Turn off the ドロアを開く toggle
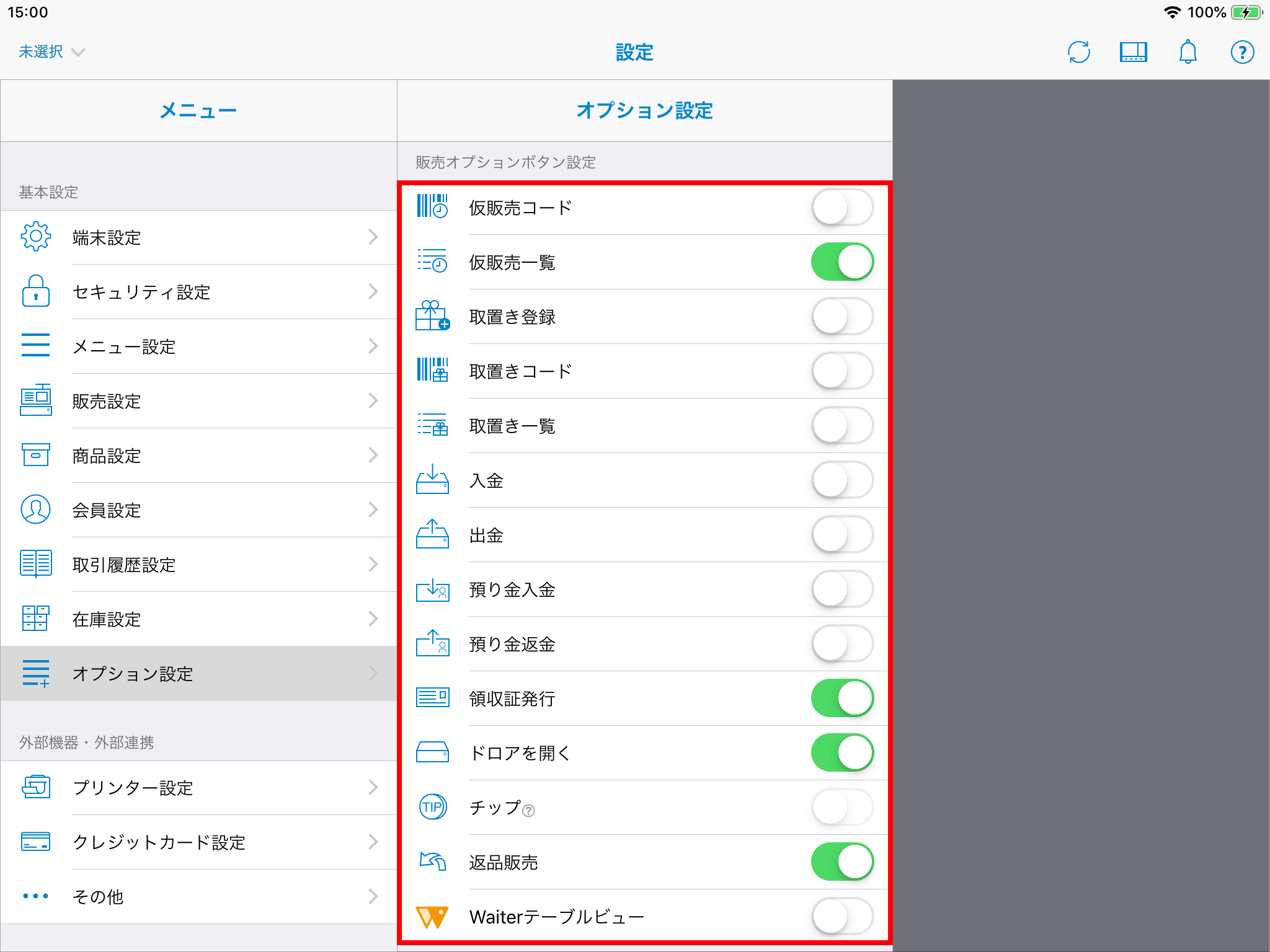This screenshot has height=952, width=1270. tap(842, 753)
